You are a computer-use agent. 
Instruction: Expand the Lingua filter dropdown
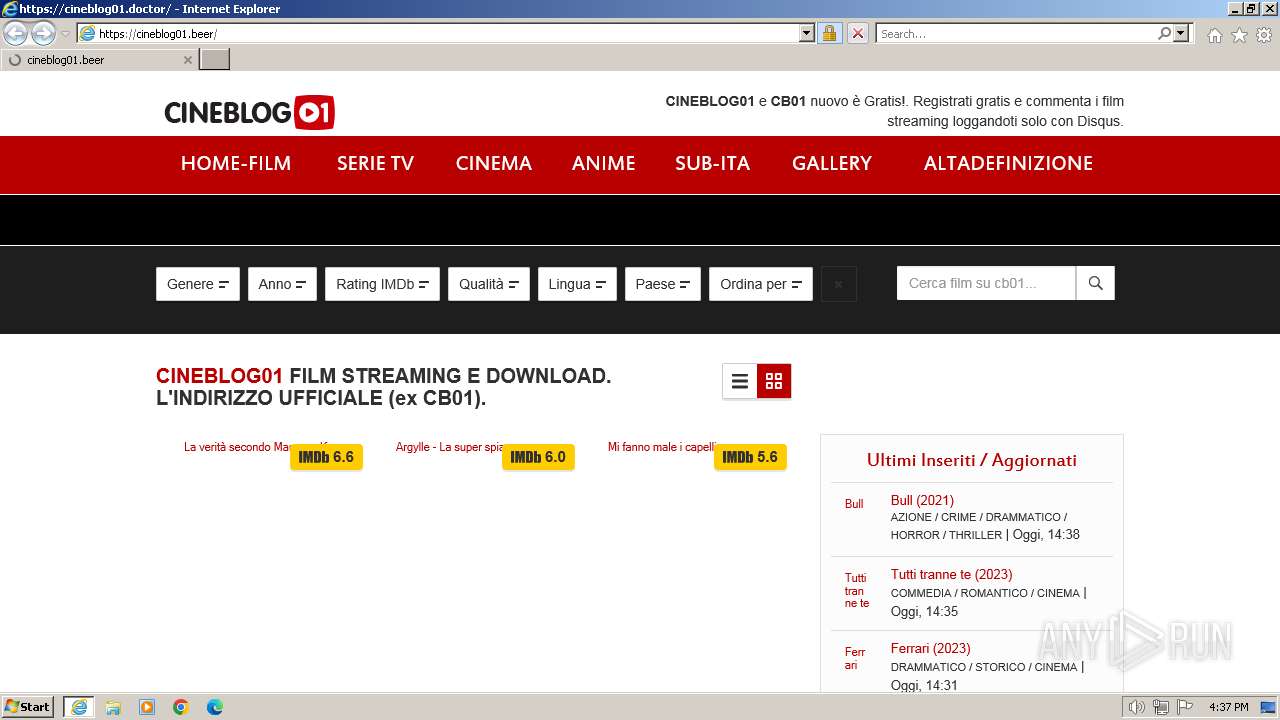(577, 284)
